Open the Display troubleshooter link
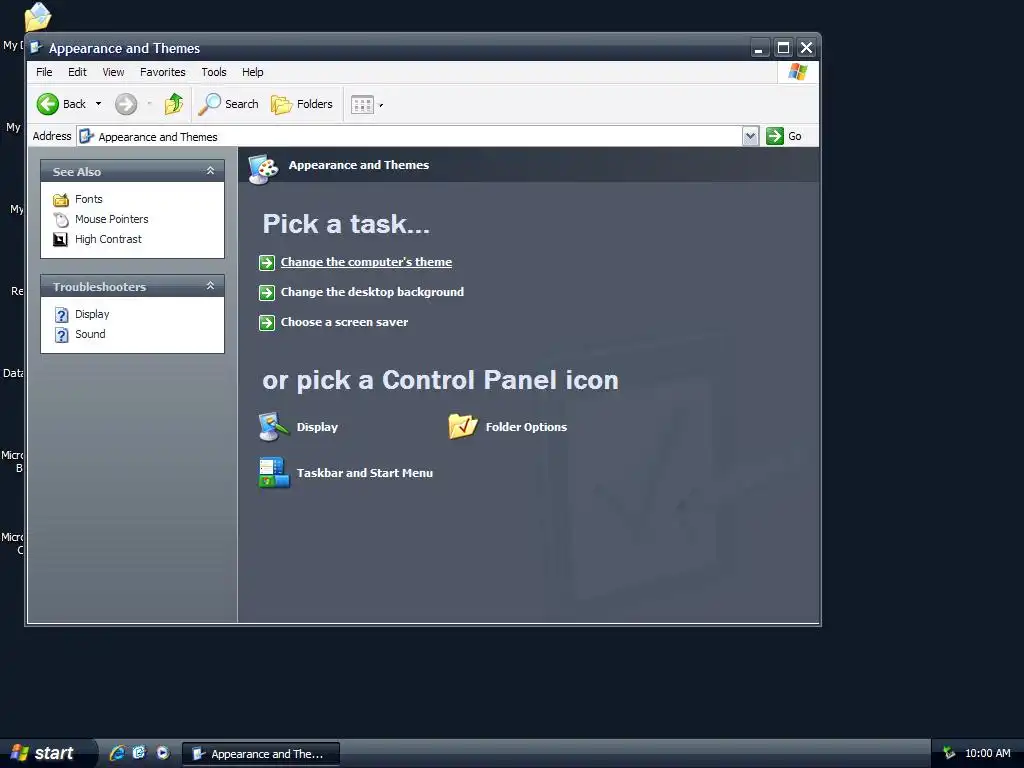Image resolution: width=1024 pixels, height=768 pixels. click(92, 314)
